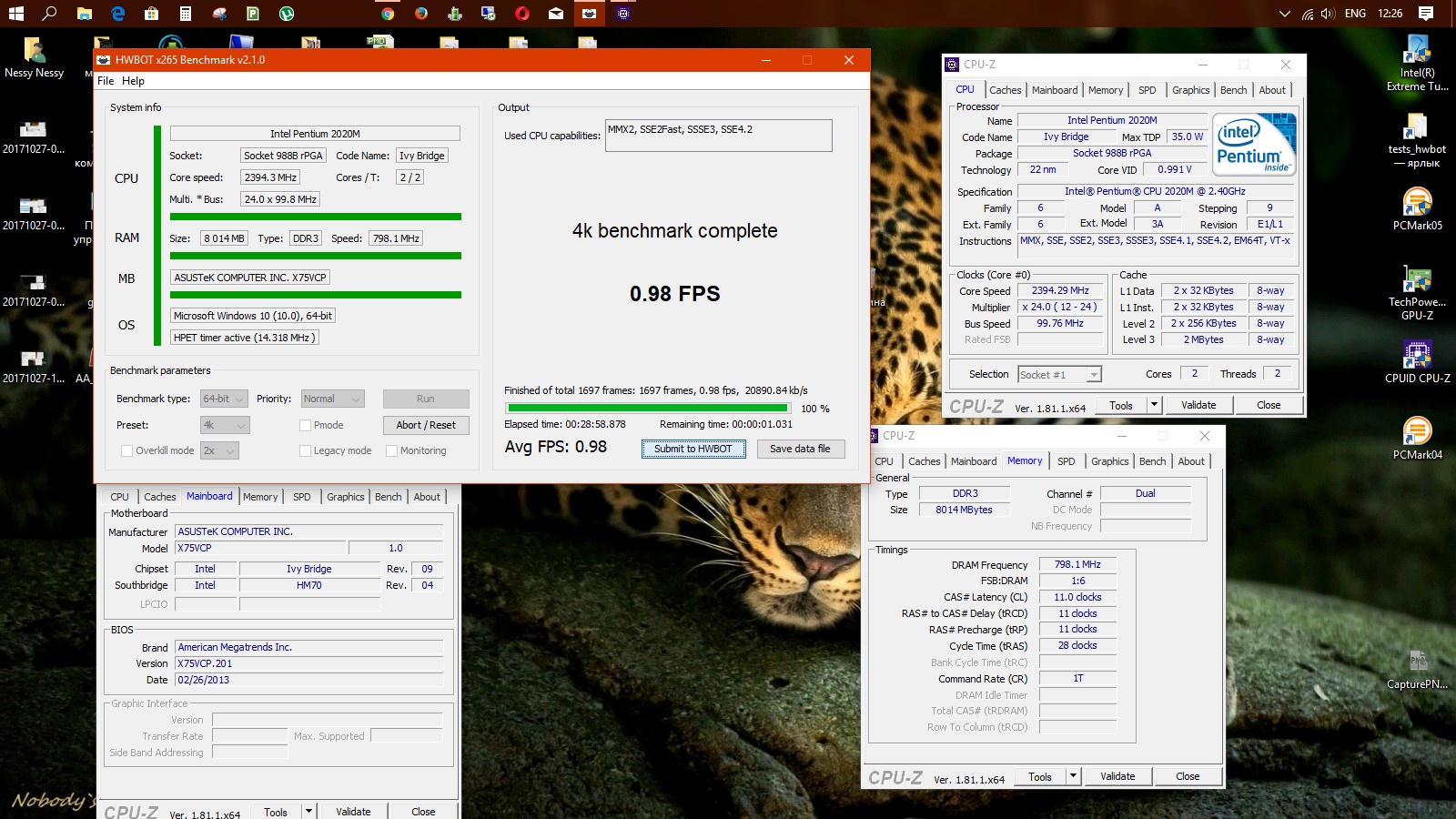Image resolution: width=1456 pixels, height=819 pixels.
Task: Enable the Overkill mode checkbox
Action: (126, 450)
